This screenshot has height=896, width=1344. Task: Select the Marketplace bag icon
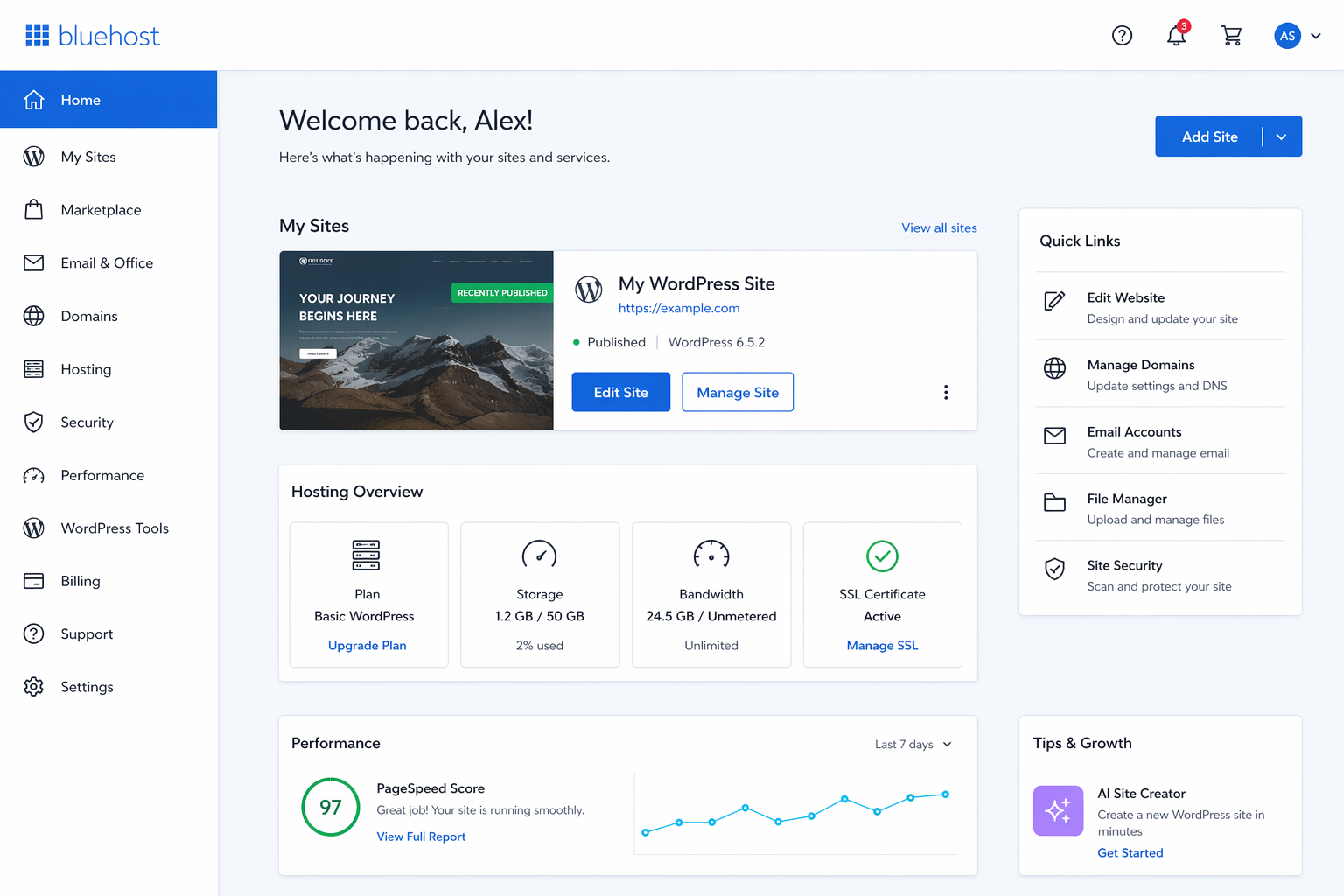pos(33,210)
